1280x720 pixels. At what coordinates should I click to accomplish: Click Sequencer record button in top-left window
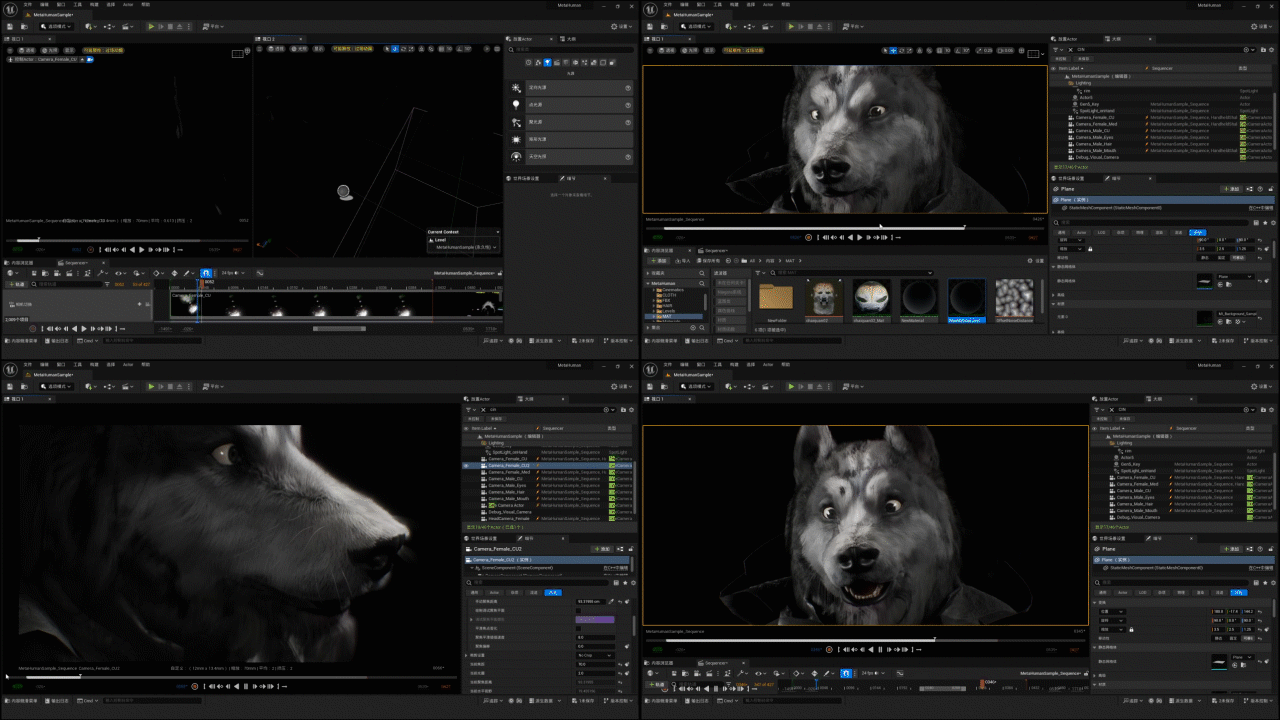coord(33,328)
